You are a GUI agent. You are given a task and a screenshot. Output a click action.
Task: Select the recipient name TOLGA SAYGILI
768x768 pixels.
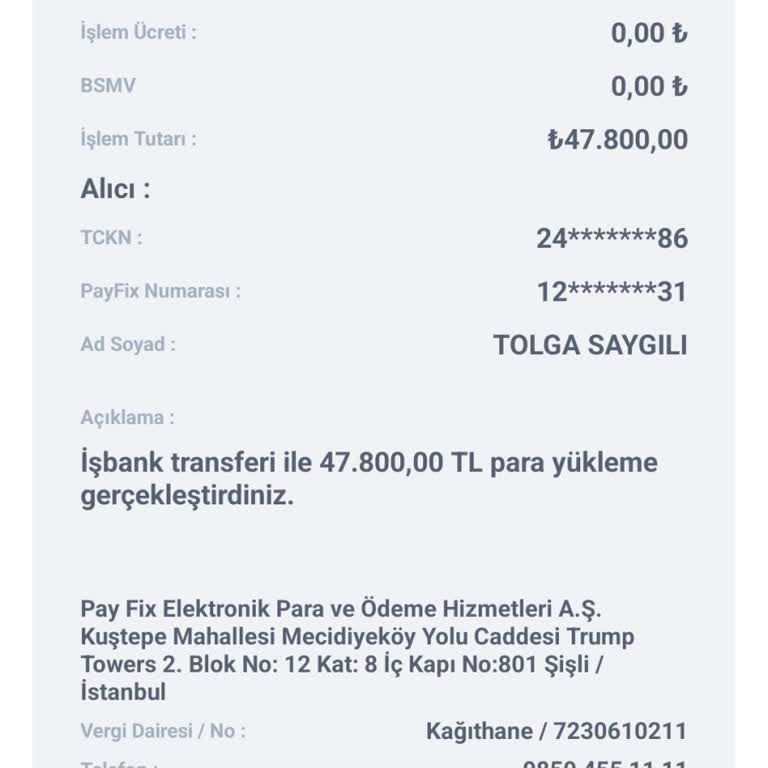pos(590,346)
